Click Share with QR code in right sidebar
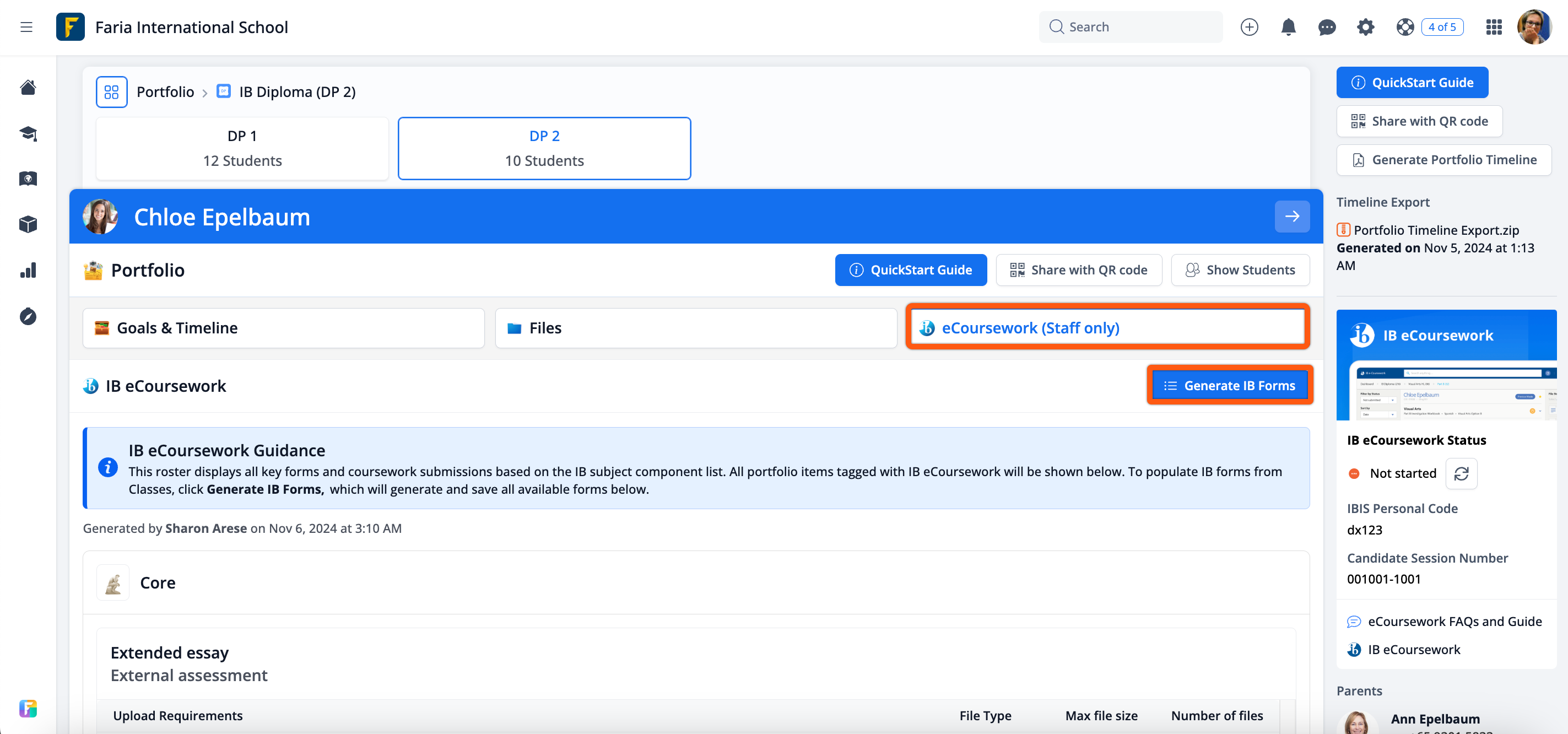This screenshot has height=734, width=1568. tap(1419, 121)
